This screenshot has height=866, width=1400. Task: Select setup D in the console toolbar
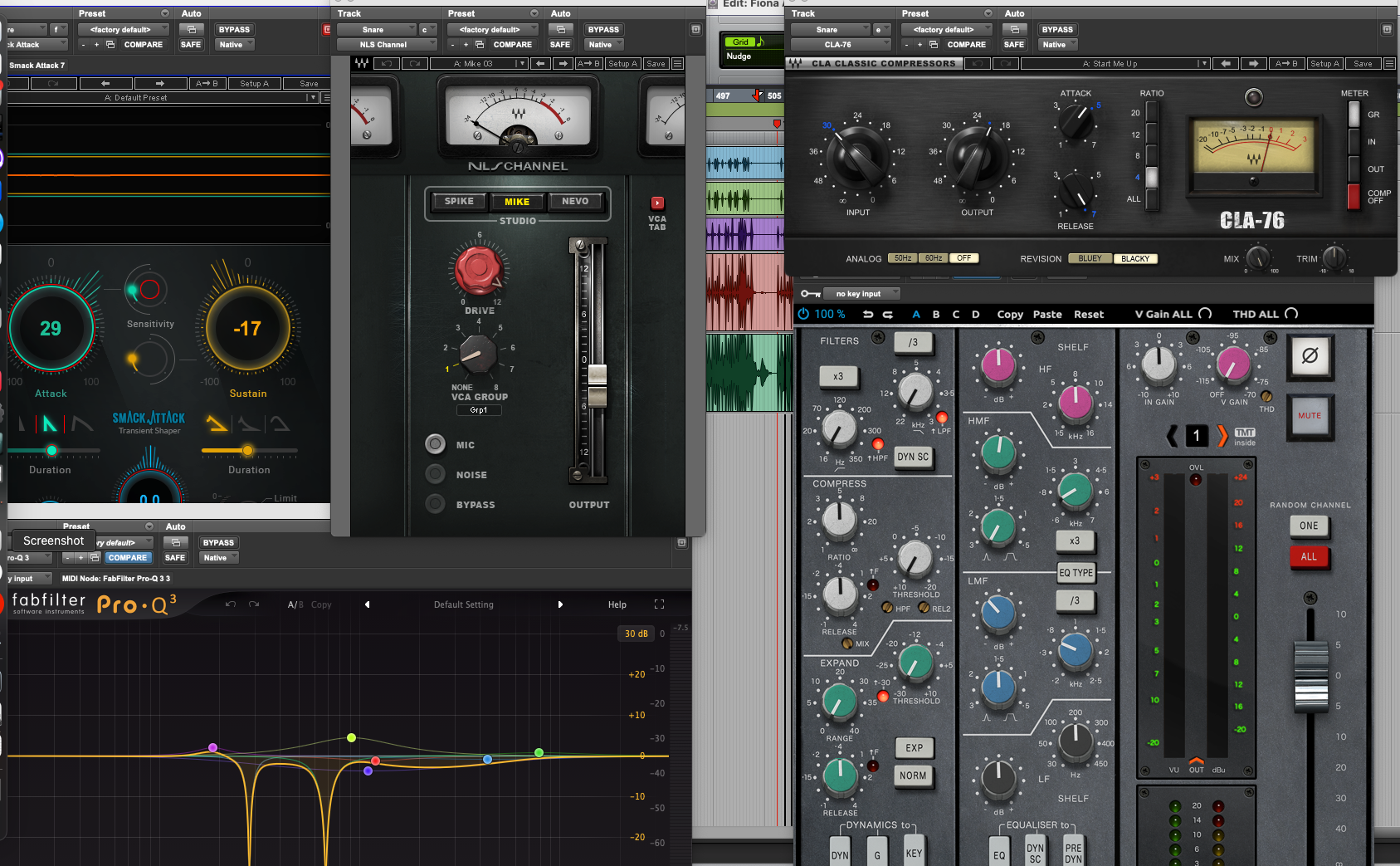click(976, 314)
